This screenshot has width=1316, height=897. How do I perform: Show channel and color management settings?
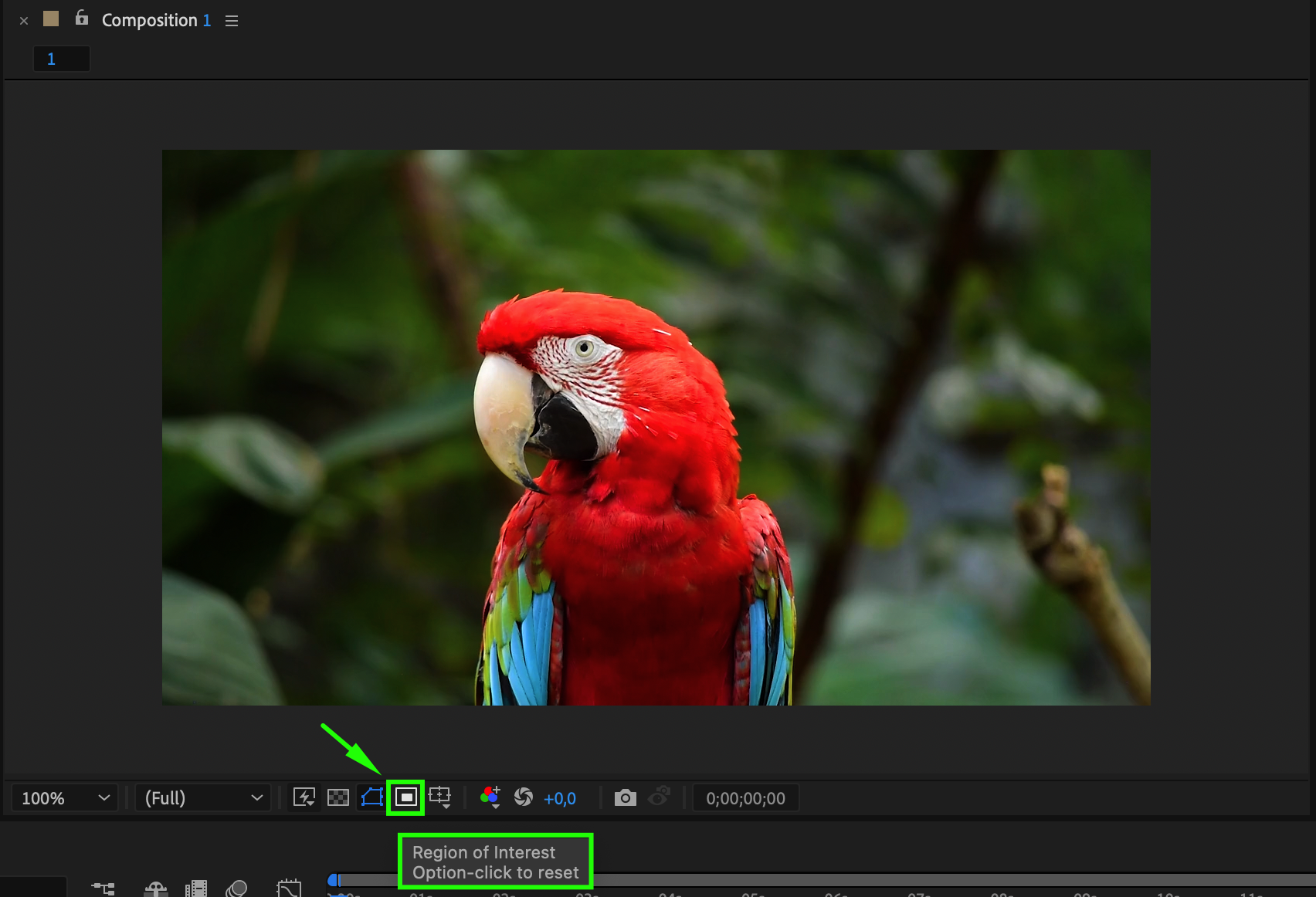[490, 797]
